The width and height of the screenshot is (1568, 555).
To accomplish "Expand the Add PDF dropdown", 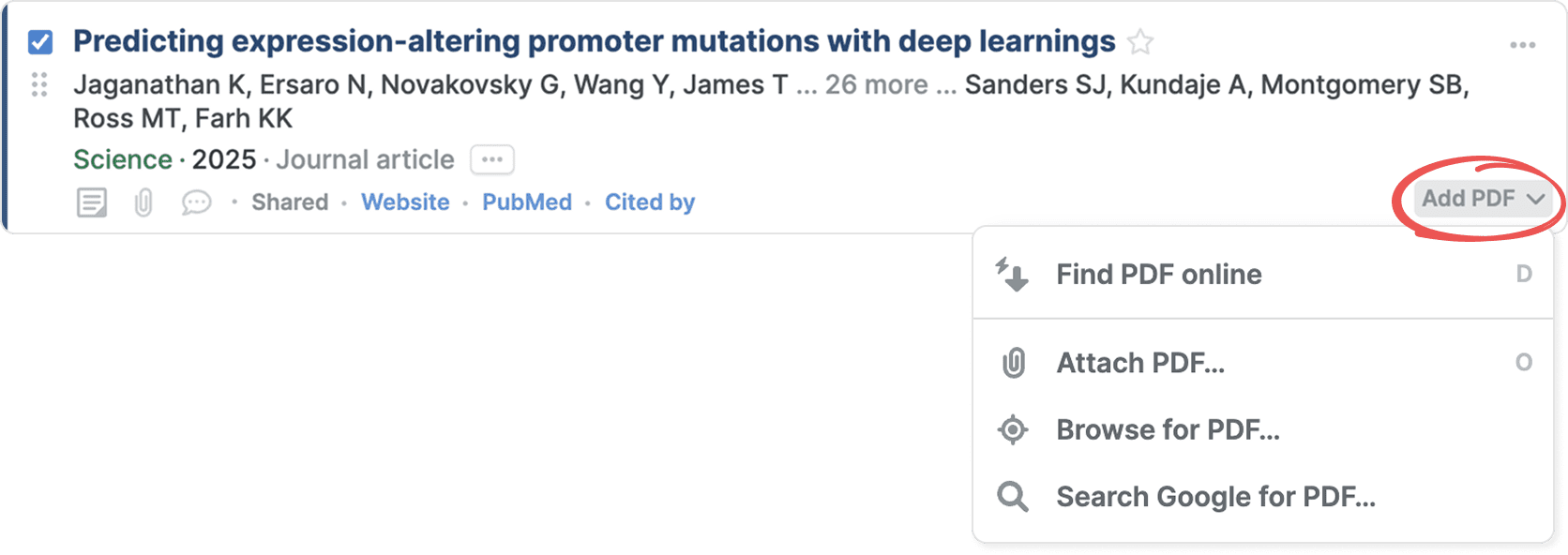I will (x=1483, y=199).
